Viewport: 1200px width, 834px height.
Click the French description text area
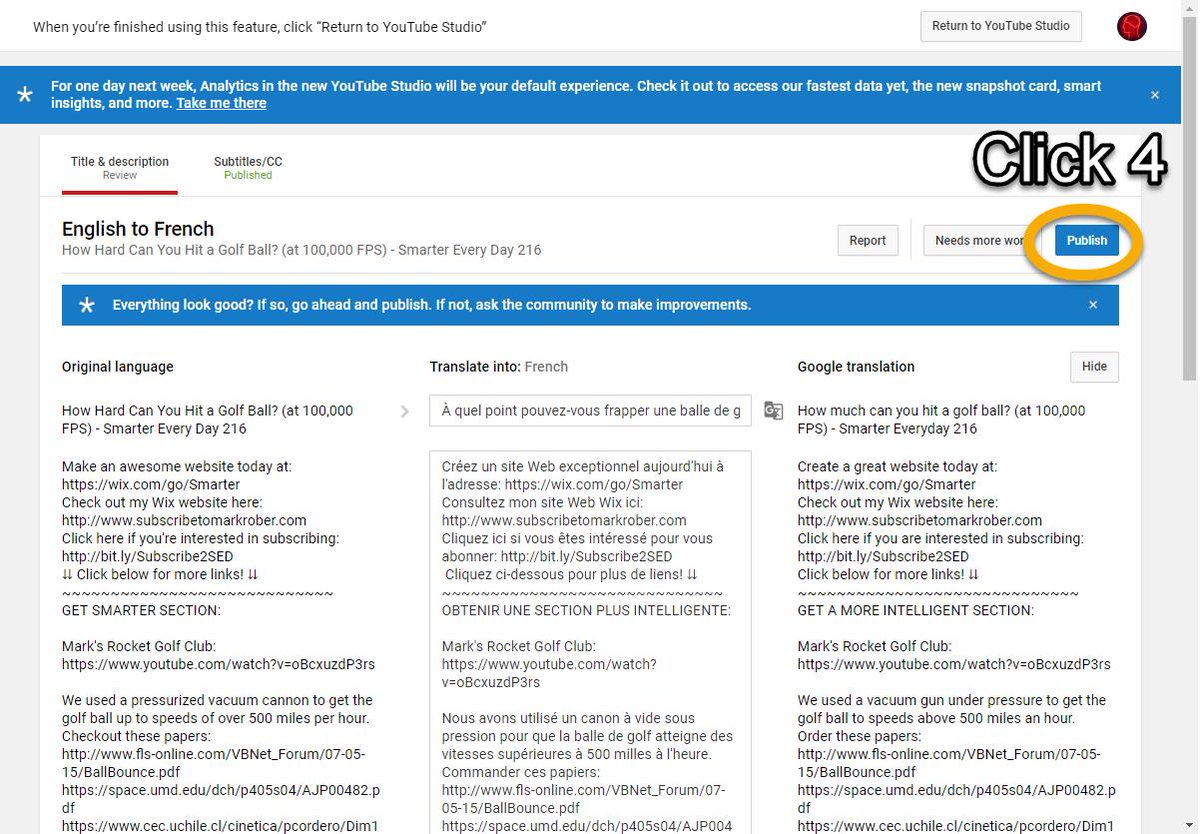[x=590, y=642]
